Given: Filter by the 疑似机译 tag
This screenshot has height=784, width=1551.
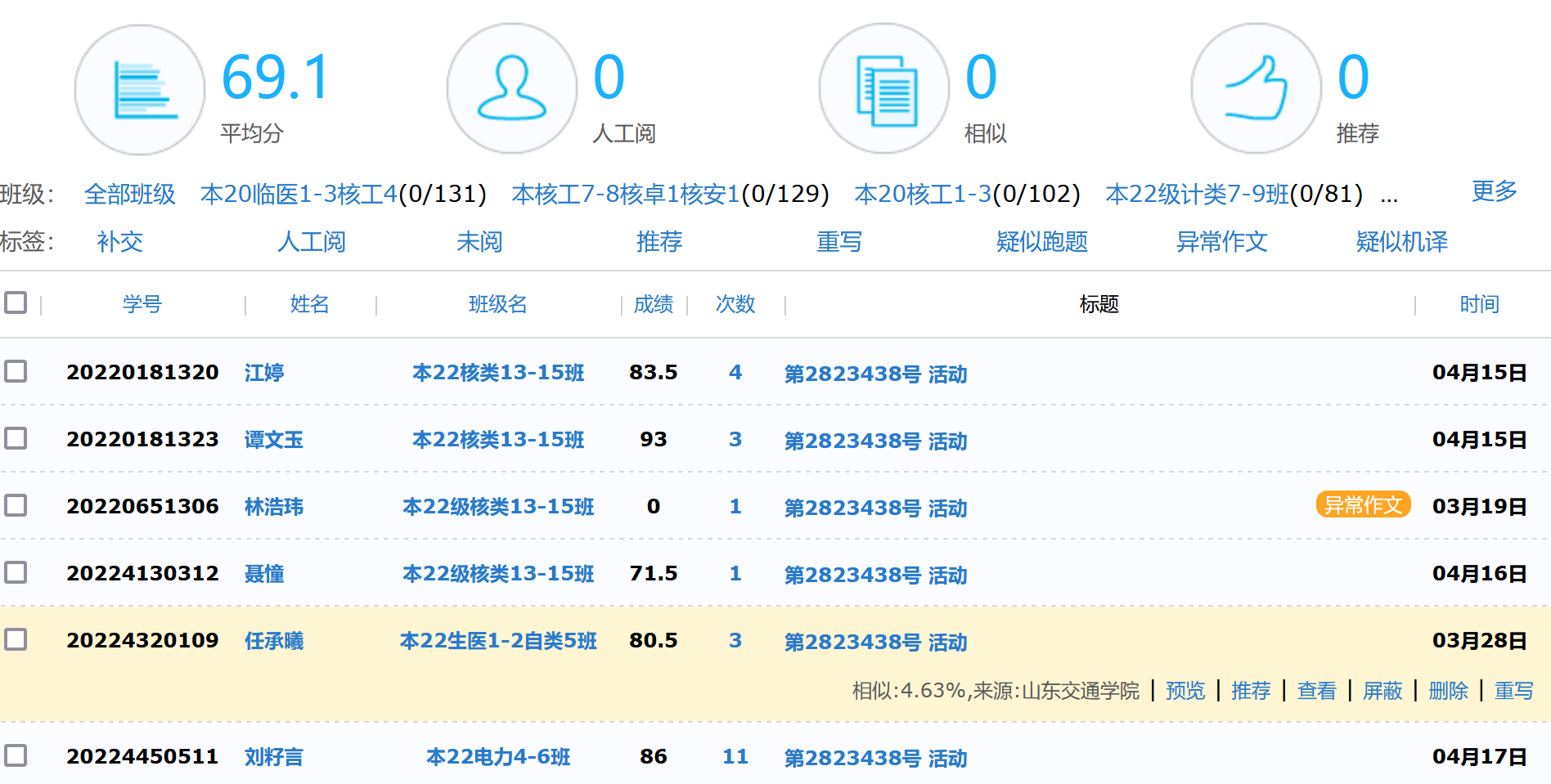Looking at the screenshot, I should coord(1401,242).
